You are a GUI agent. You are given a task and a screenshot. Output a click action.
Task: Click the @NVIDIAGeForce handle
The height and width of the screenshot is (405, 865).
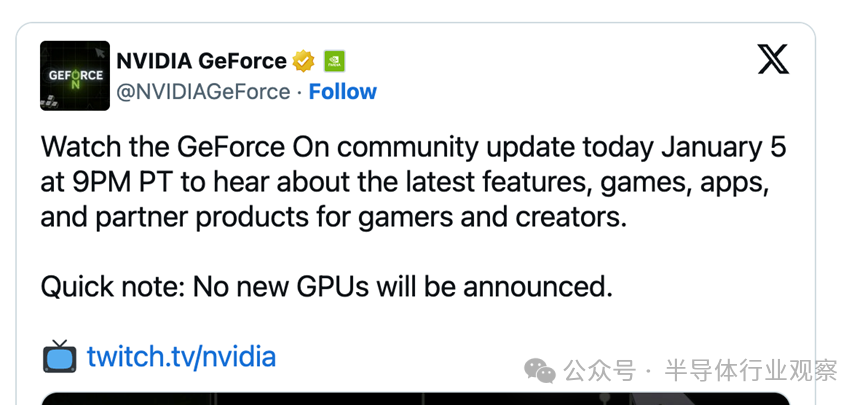coord(202,92)
